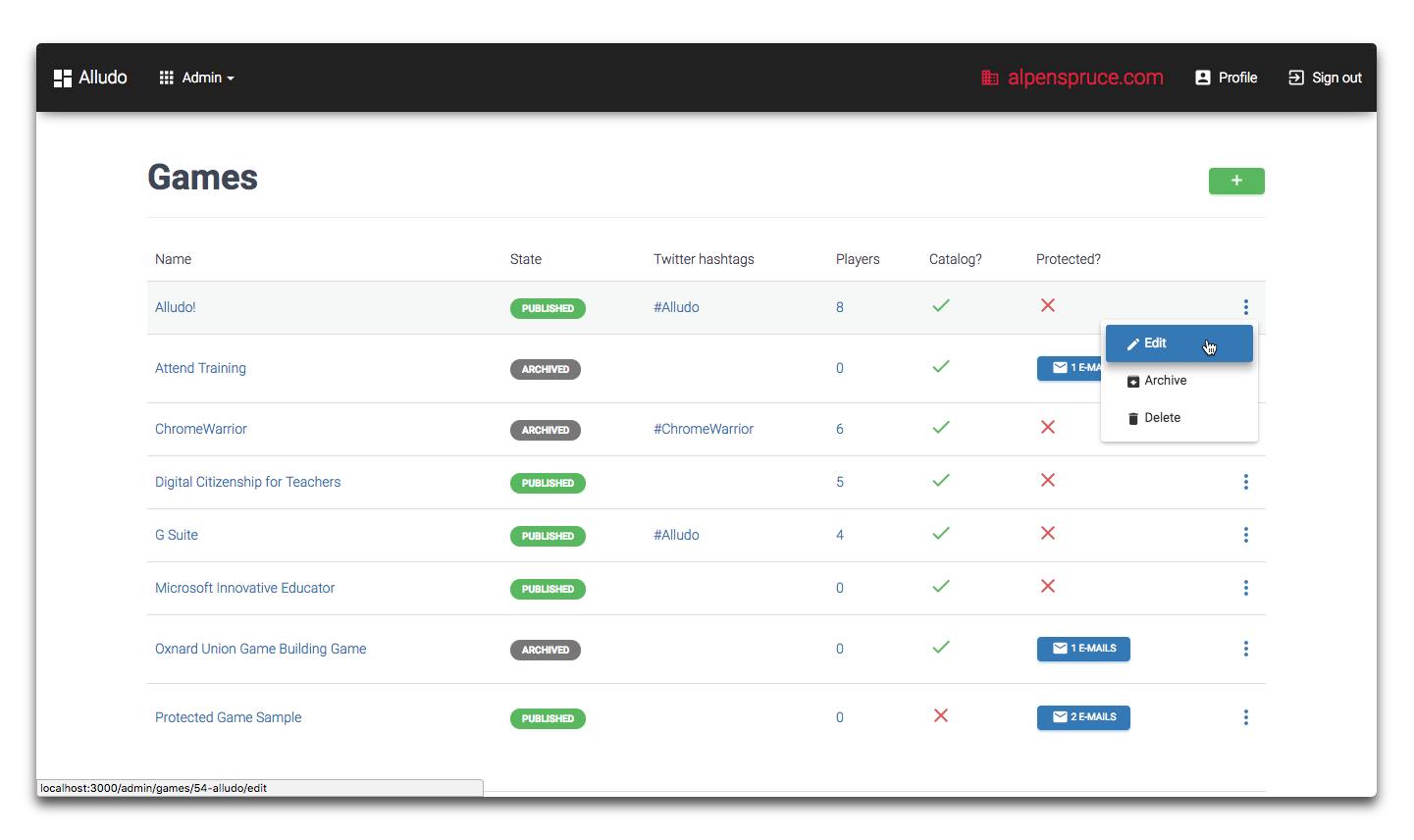The width and height of the screenshot is (1414, 840).
Task: Open the Alludo! game link
Action: point(176,307)
